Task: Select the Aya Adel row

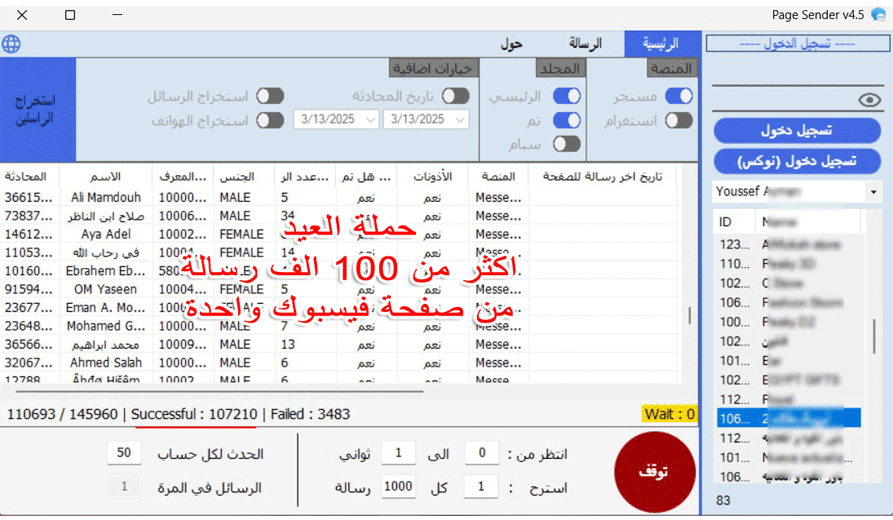Action: 339,234
